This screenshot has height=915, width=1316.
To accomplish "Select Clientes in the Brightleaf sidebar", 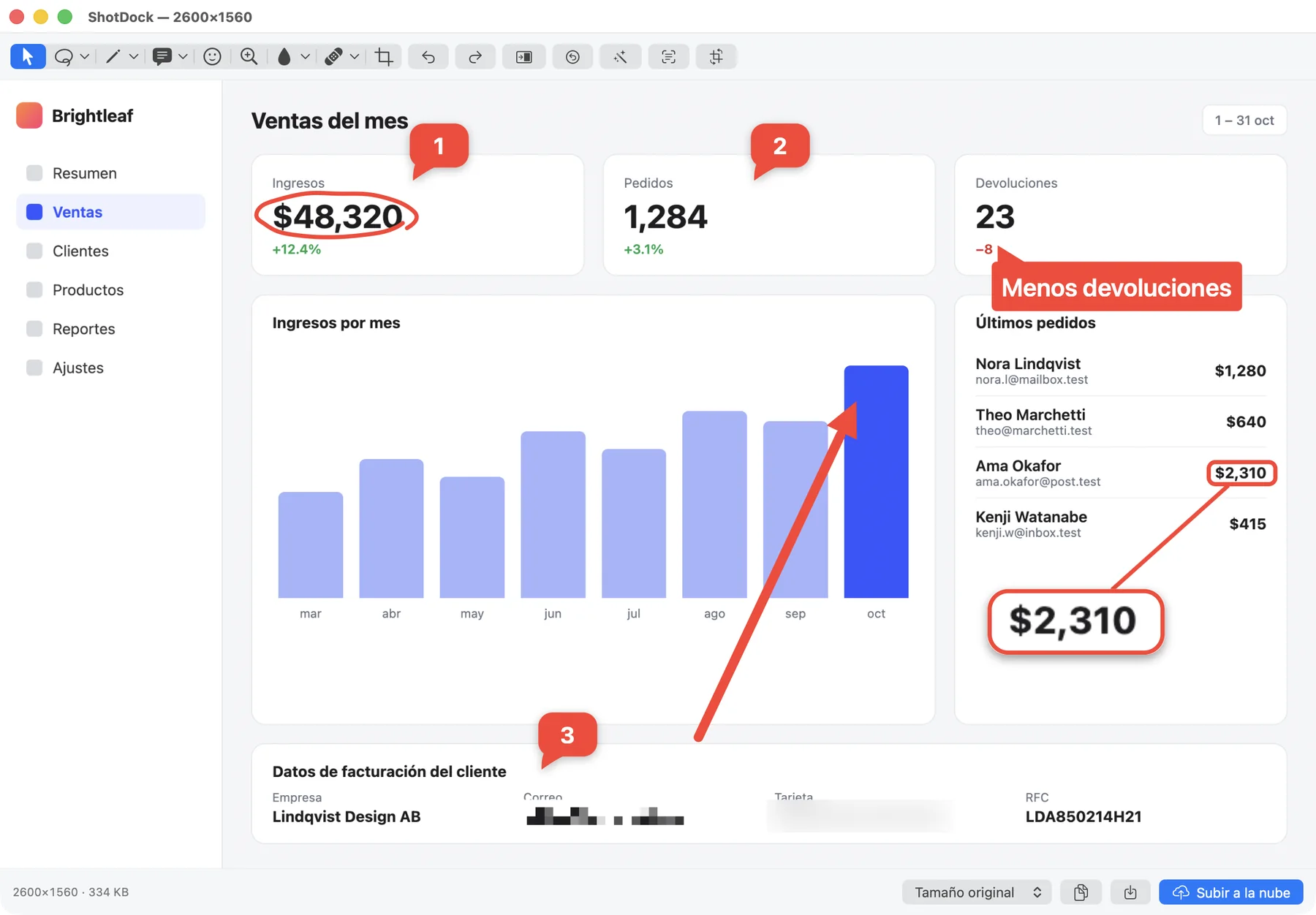I will (x=110, y=251).
